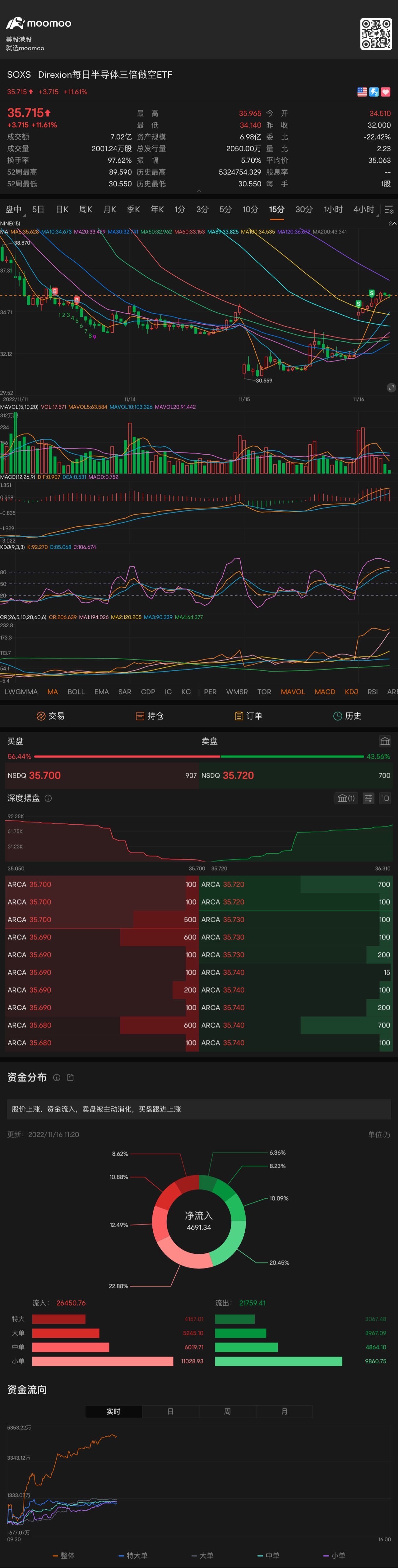
Task: Tap ARCA 35.740 ask row with 15
Action: 296,973
